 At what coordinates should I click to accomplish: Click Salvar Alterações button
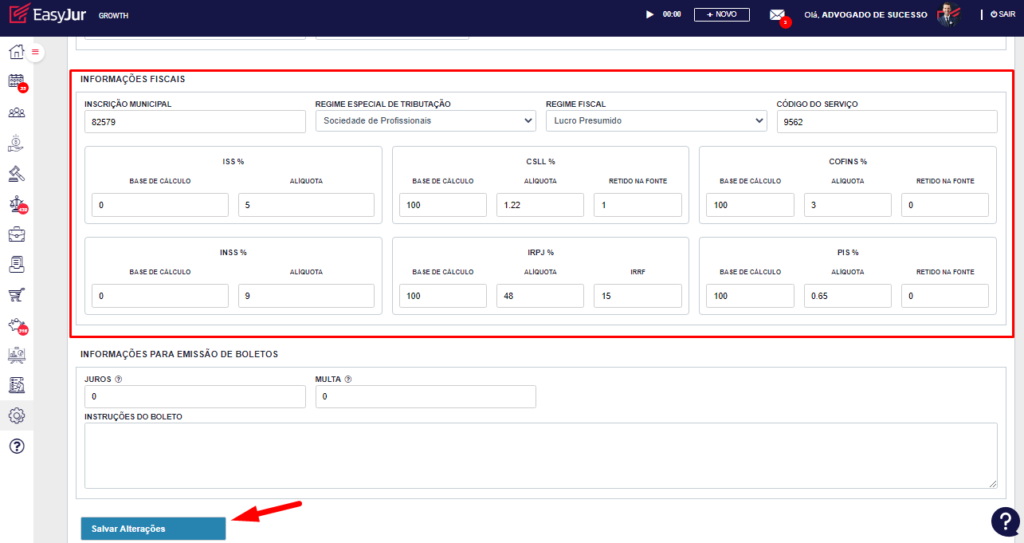pyautogui.click(x=153, y=529)
